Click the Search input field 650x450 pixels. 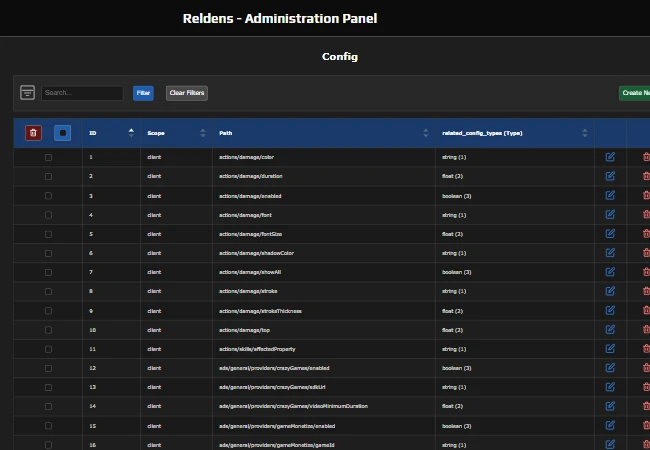click(82, 93)
